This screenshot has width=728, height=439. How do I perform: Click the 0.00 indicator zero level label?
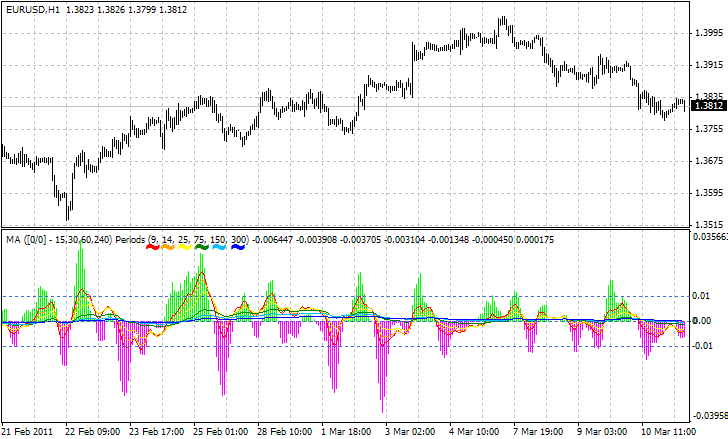703,321
